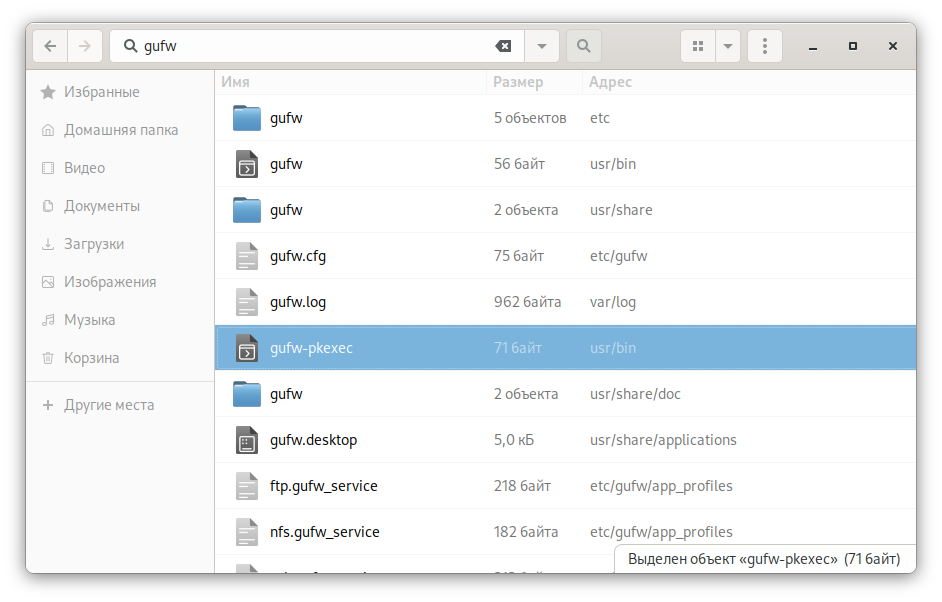The height and width of the screenshot is (602, 942).
Task: Select the gufw folder icon in usr/share
Action: tap(247, 210)
